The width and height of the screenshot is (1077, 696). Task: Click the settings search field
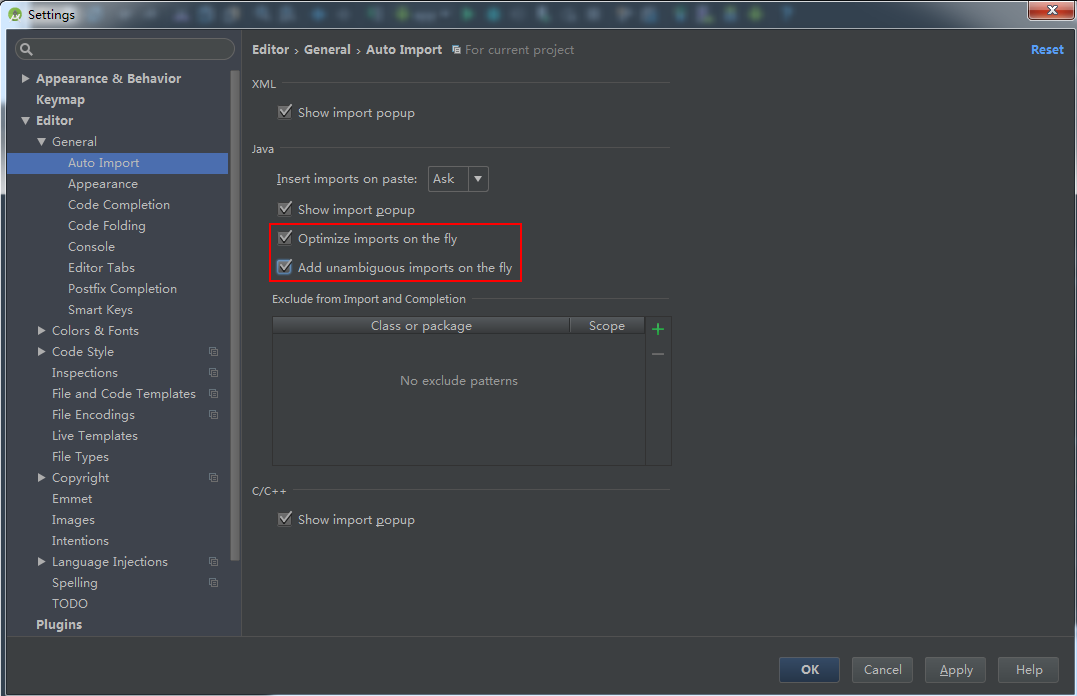(125, 49)
